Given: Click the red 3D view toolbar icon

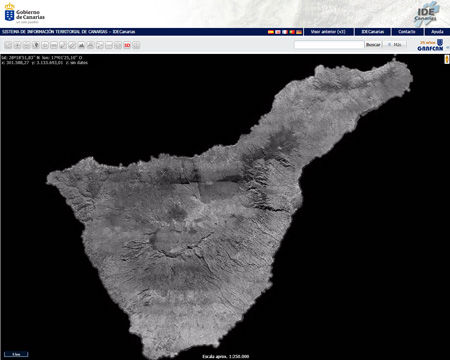Looking at the screenshot, I should click(x=127, y=45).
